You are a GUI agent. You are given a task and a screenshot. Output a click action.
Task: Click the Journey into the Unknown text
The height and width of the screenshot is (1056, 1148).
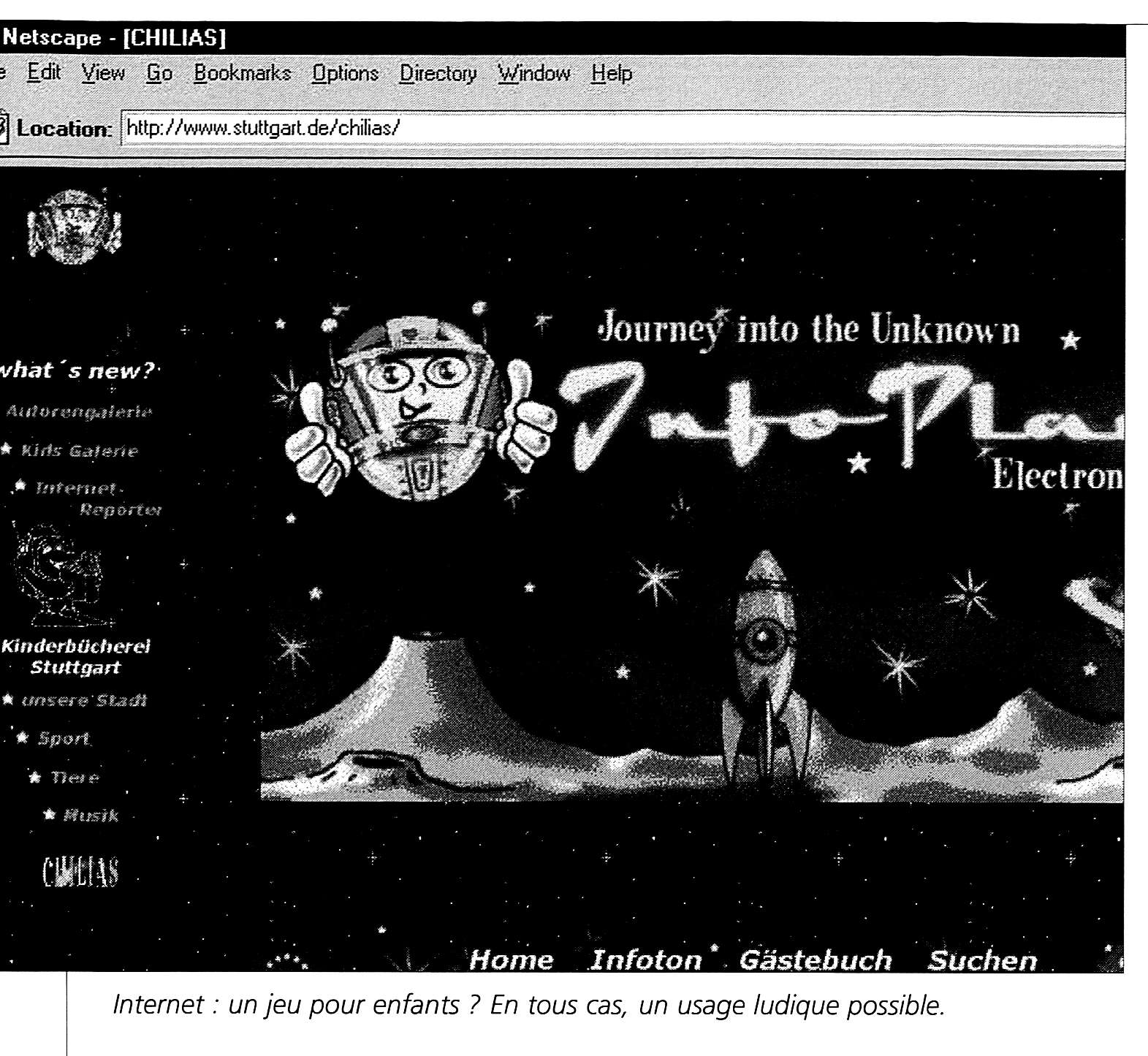[809, 329]
